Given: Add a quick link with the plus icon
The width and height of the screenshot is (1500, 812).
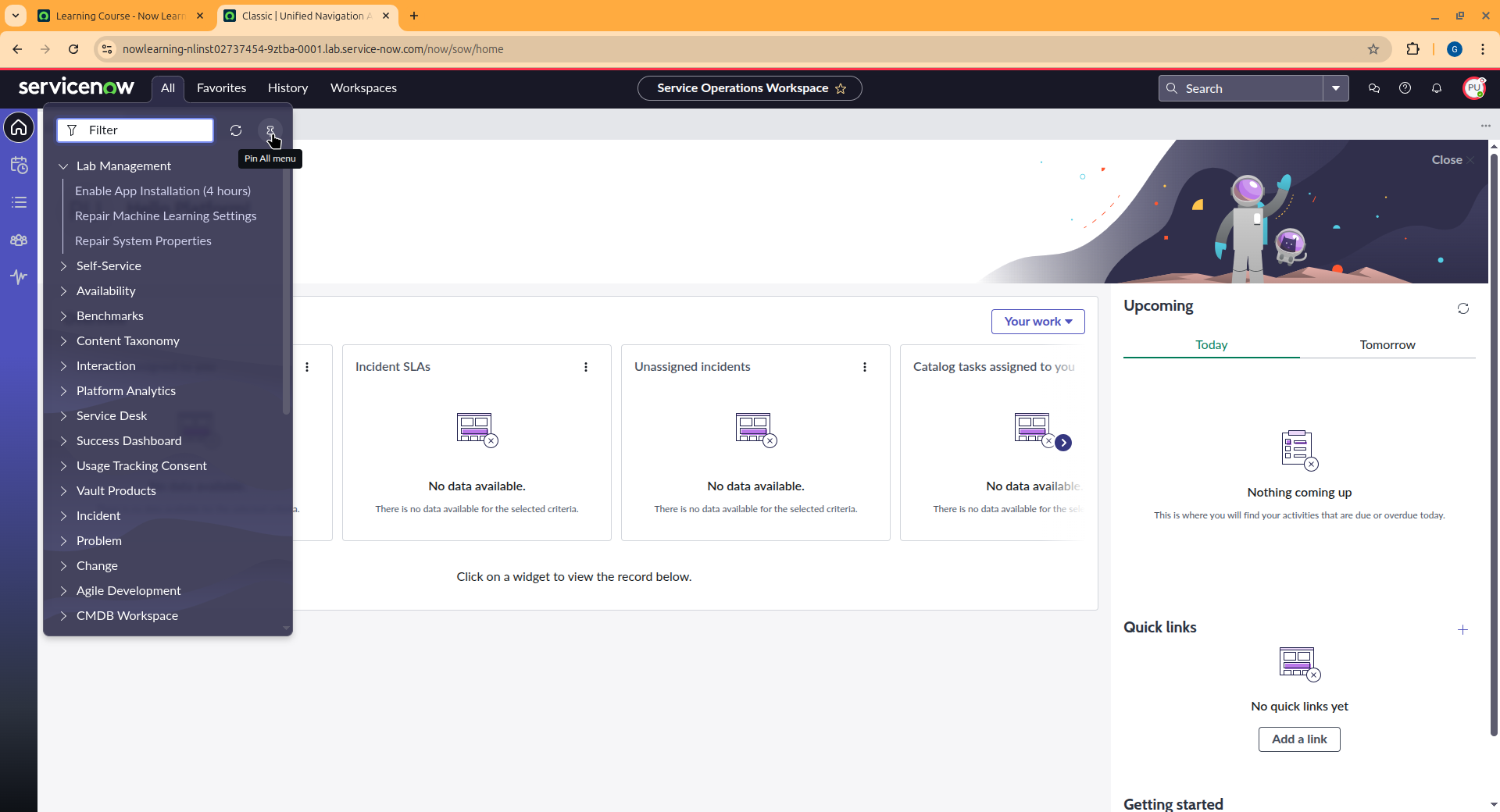Looking at the screenshot, I should [x=1462, y=629].
